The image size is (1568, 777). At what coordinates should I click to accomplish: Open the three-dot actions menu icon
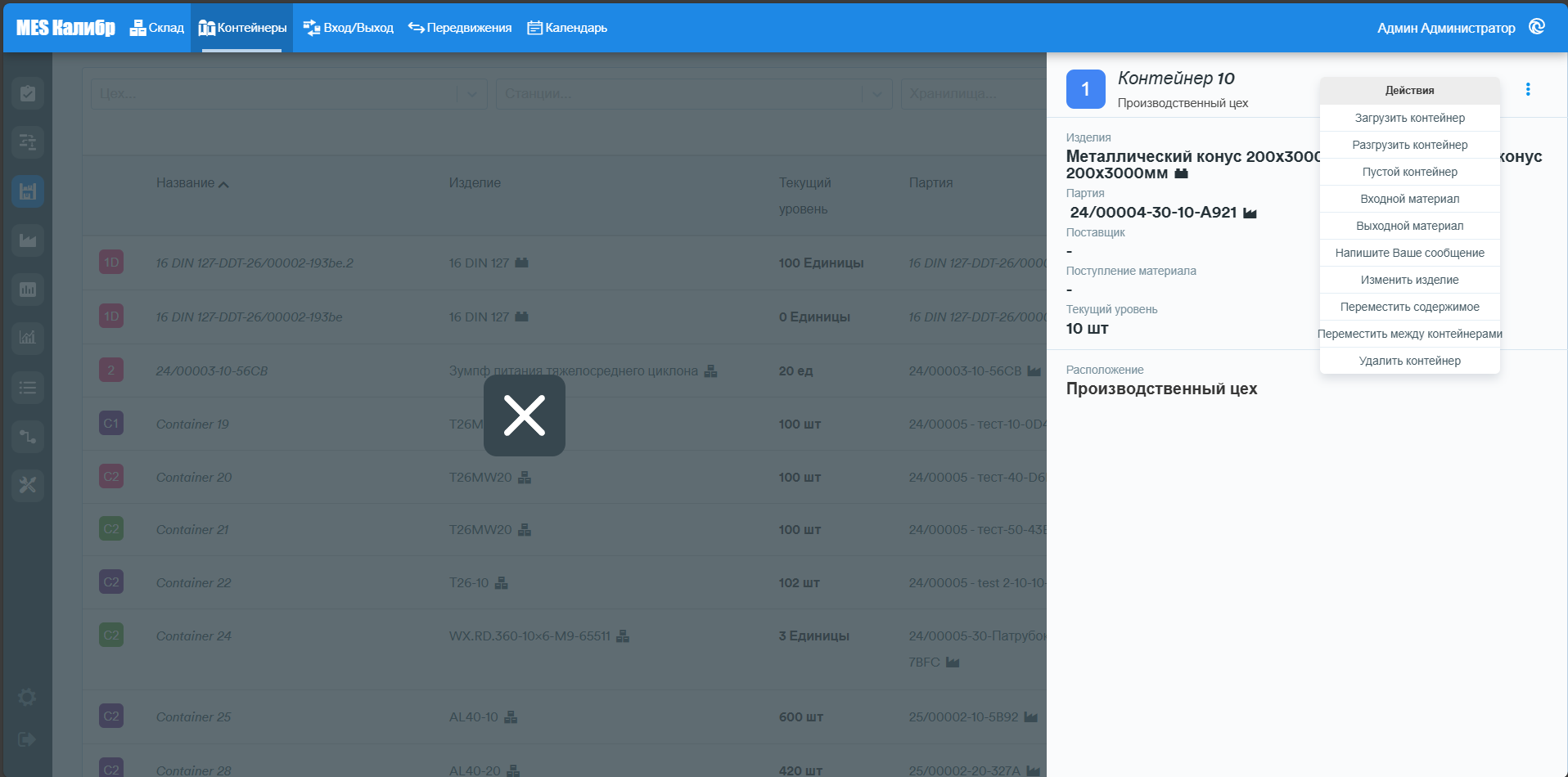1528,89
